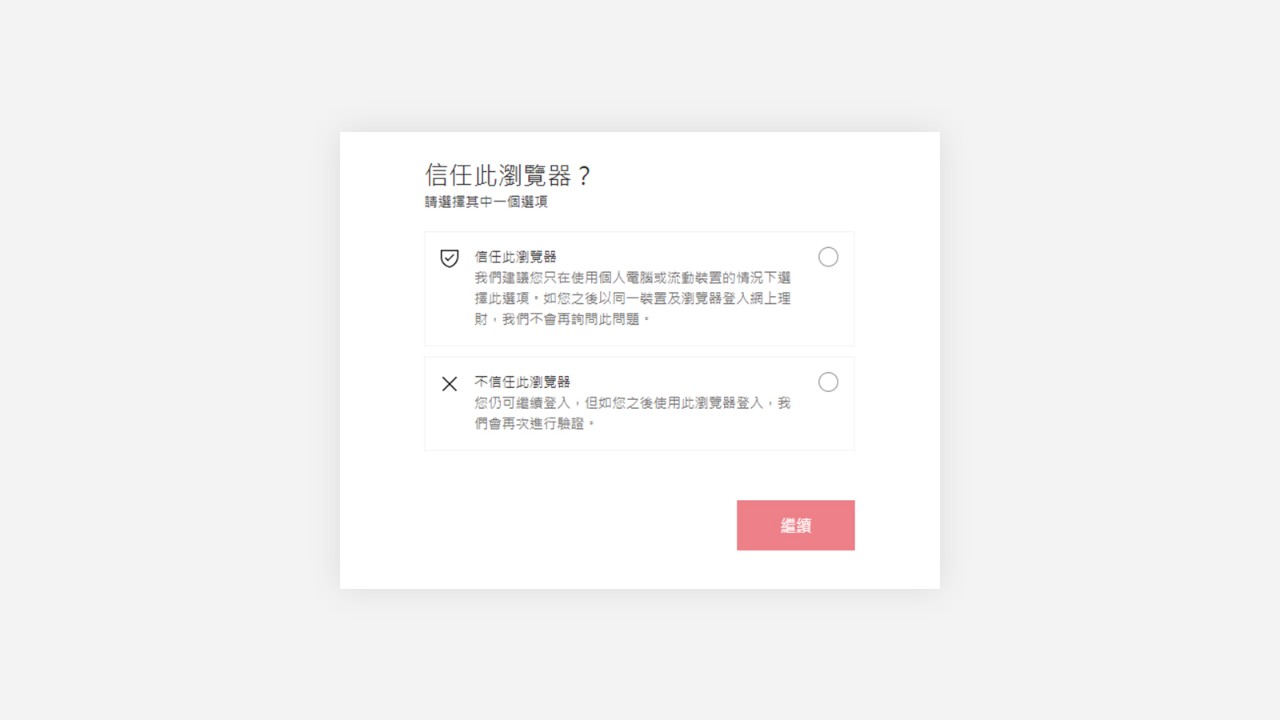Image resolution: width=1280 pixels, height=720 pixels.
Task: Choose the 不信任此瀏覽器 radio button
Action: 828,382
